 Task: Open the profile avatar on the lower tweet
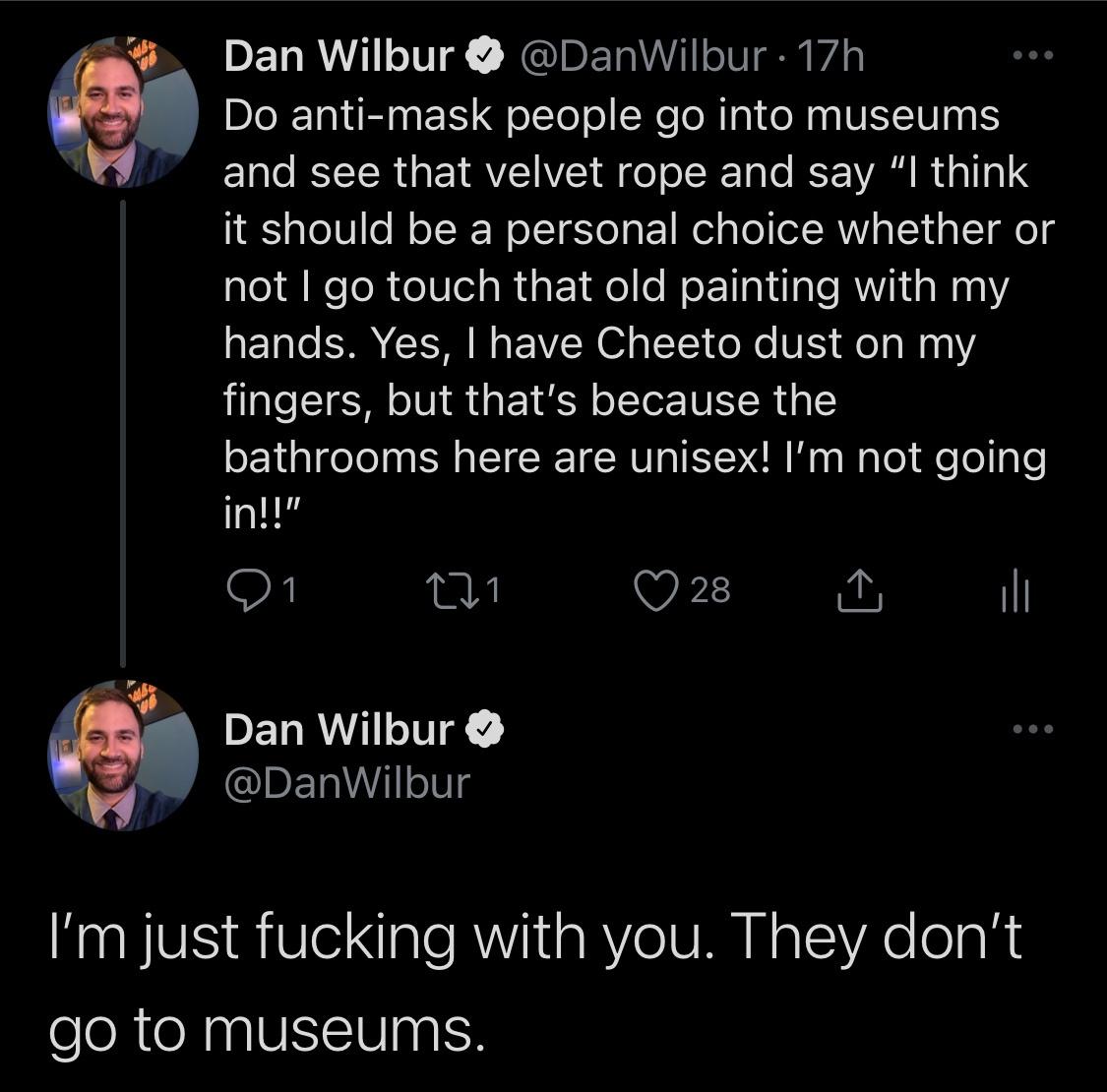[123, 755]
